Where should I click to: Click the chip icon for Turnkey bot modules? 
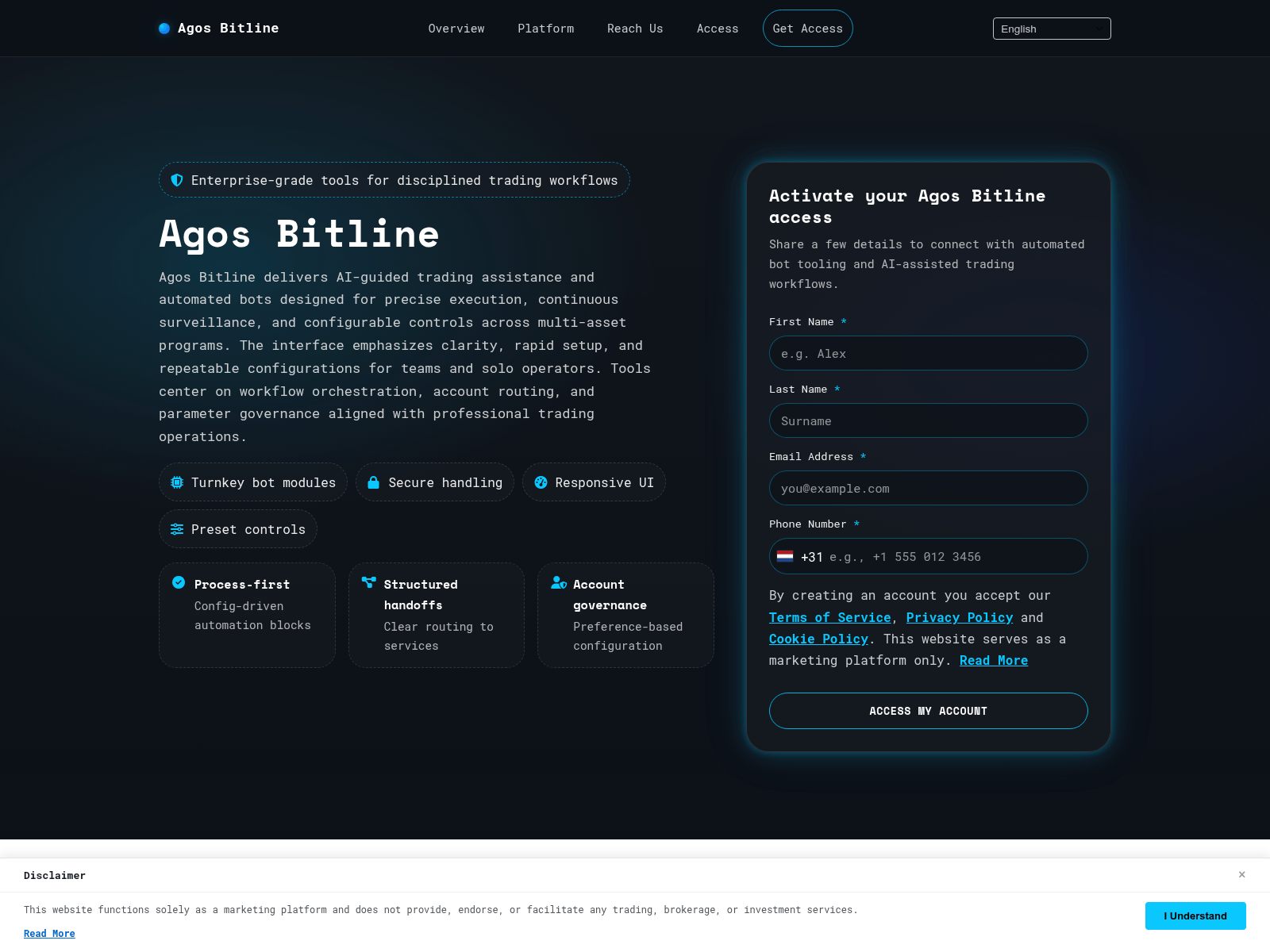pos(177,482)
